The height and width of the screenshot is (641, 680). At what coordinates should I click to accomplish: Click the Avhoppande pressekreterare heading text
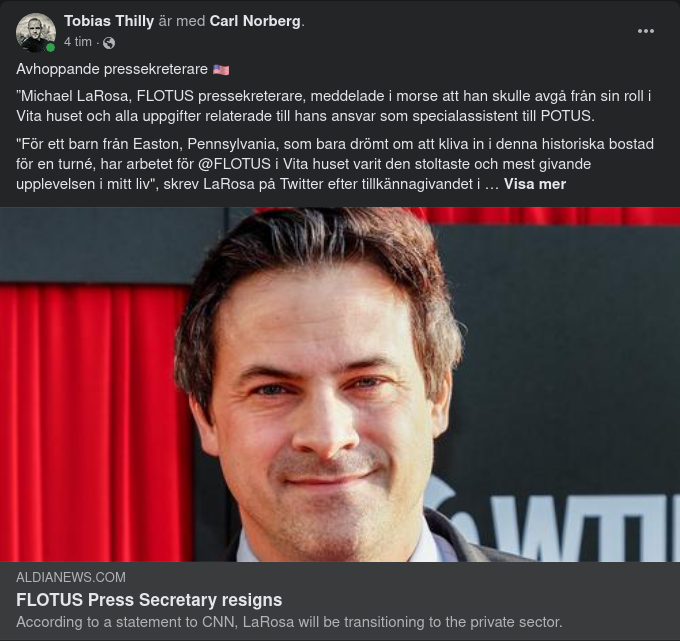click(x=112, y=69)
